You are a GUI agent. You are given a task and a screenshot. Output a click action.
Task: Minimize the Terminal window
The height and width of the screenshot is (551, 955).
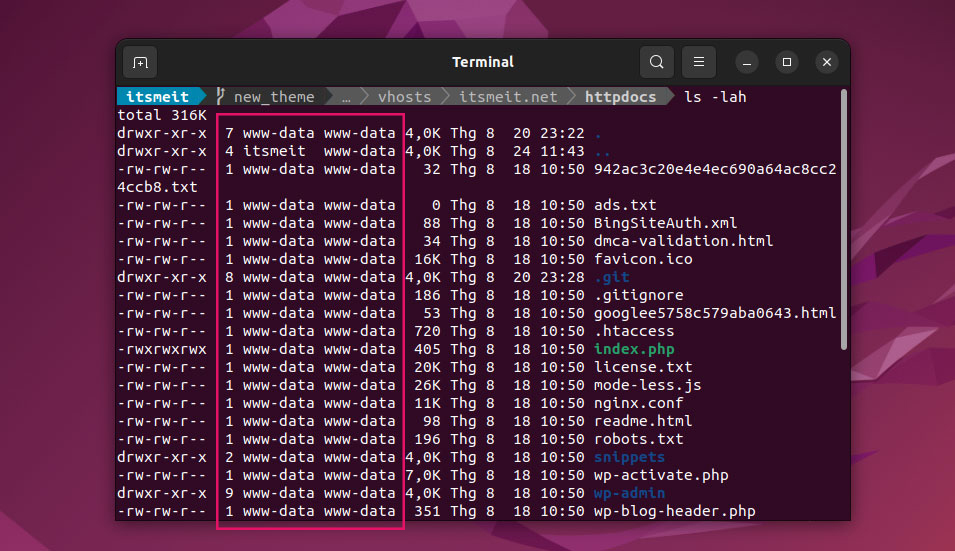[x=747, y=62]
